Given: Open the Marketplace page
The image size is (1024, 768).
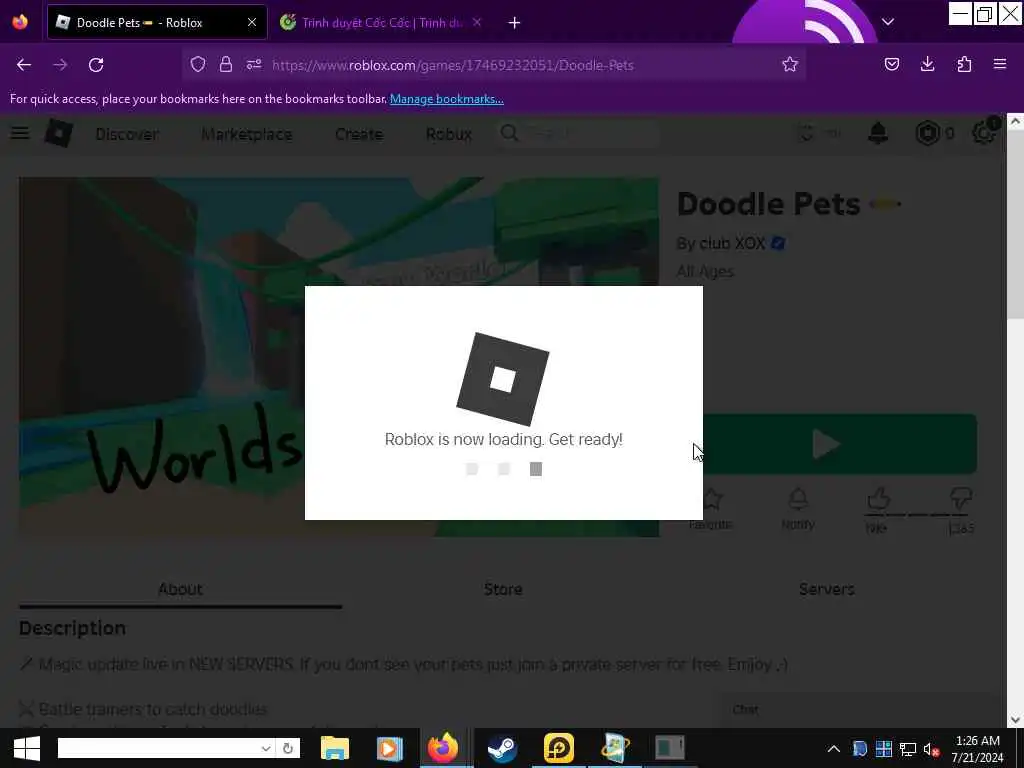Looking at the screenshot, I should (x=247, y=134).
